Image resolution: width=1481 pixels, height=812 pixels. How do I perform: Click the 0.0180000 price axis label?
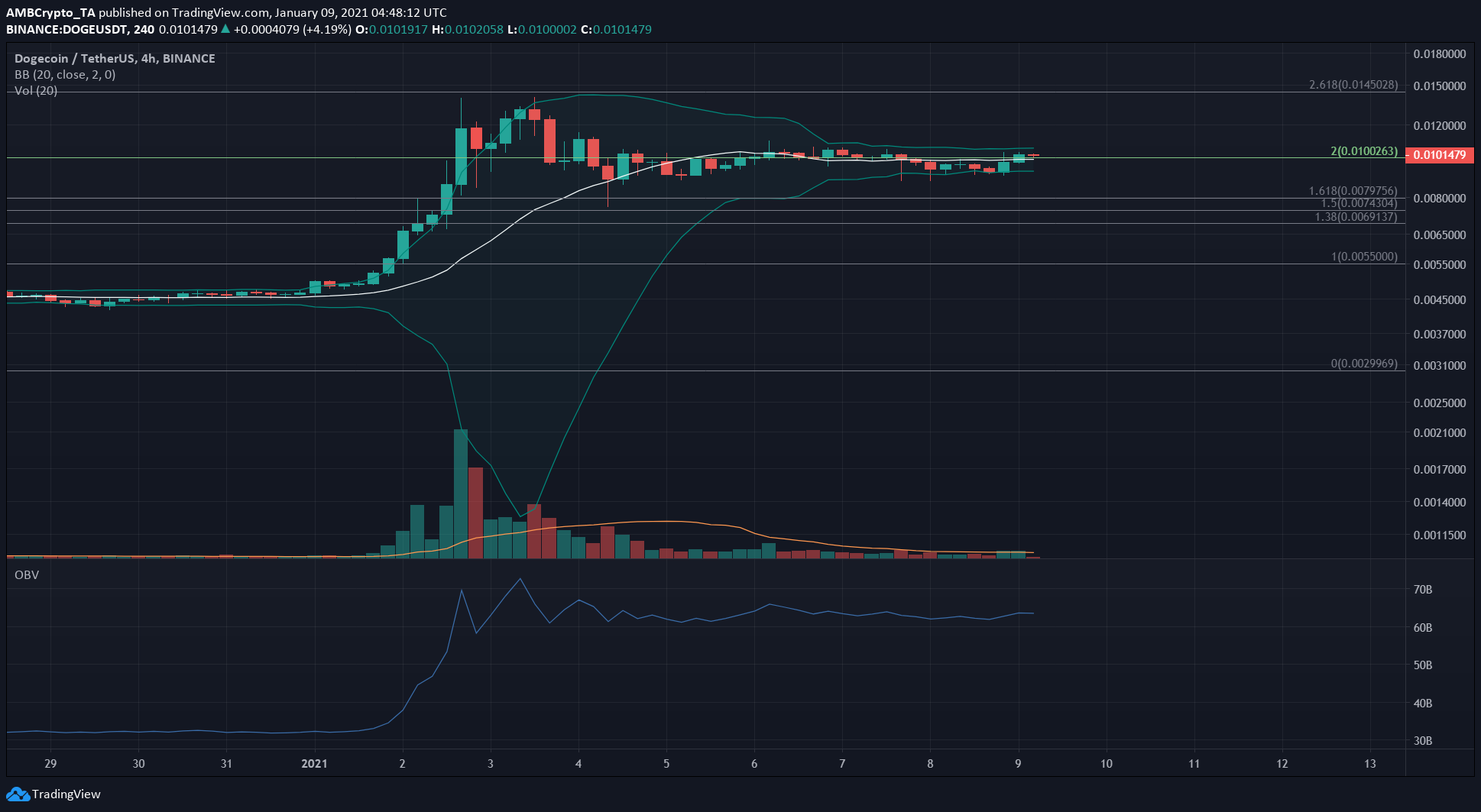click(x=1440, y=54)
